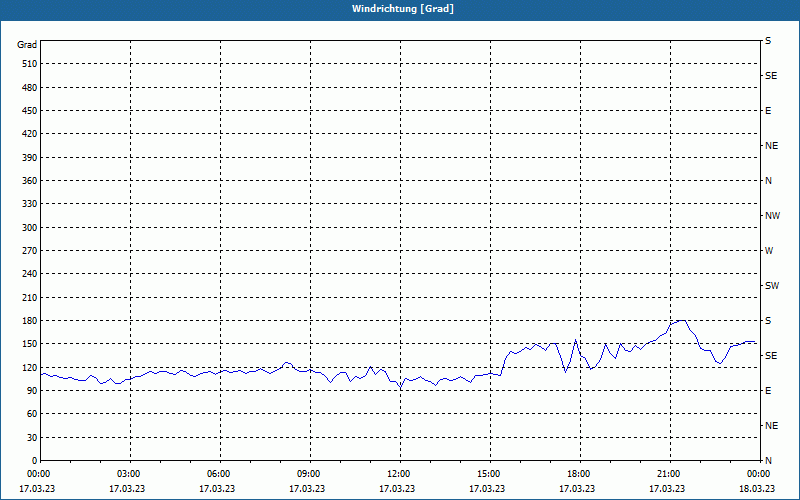The width and height of the screenshot is (800, 500).
Task: Click the 03:00 time label
Action: click(130, 474)
